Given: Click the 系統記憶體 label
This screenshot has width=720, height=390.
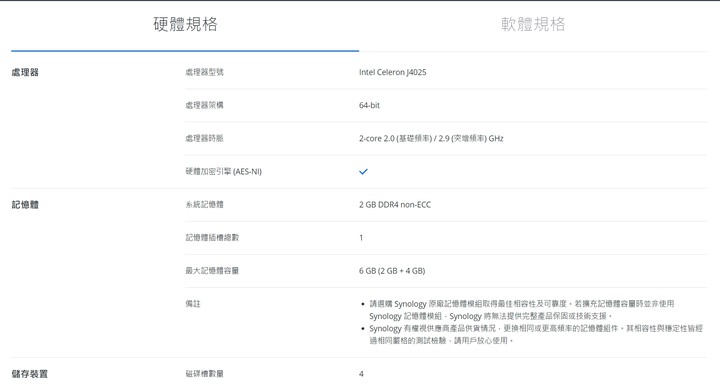Looking at the screenshot, I should [204, 204].
